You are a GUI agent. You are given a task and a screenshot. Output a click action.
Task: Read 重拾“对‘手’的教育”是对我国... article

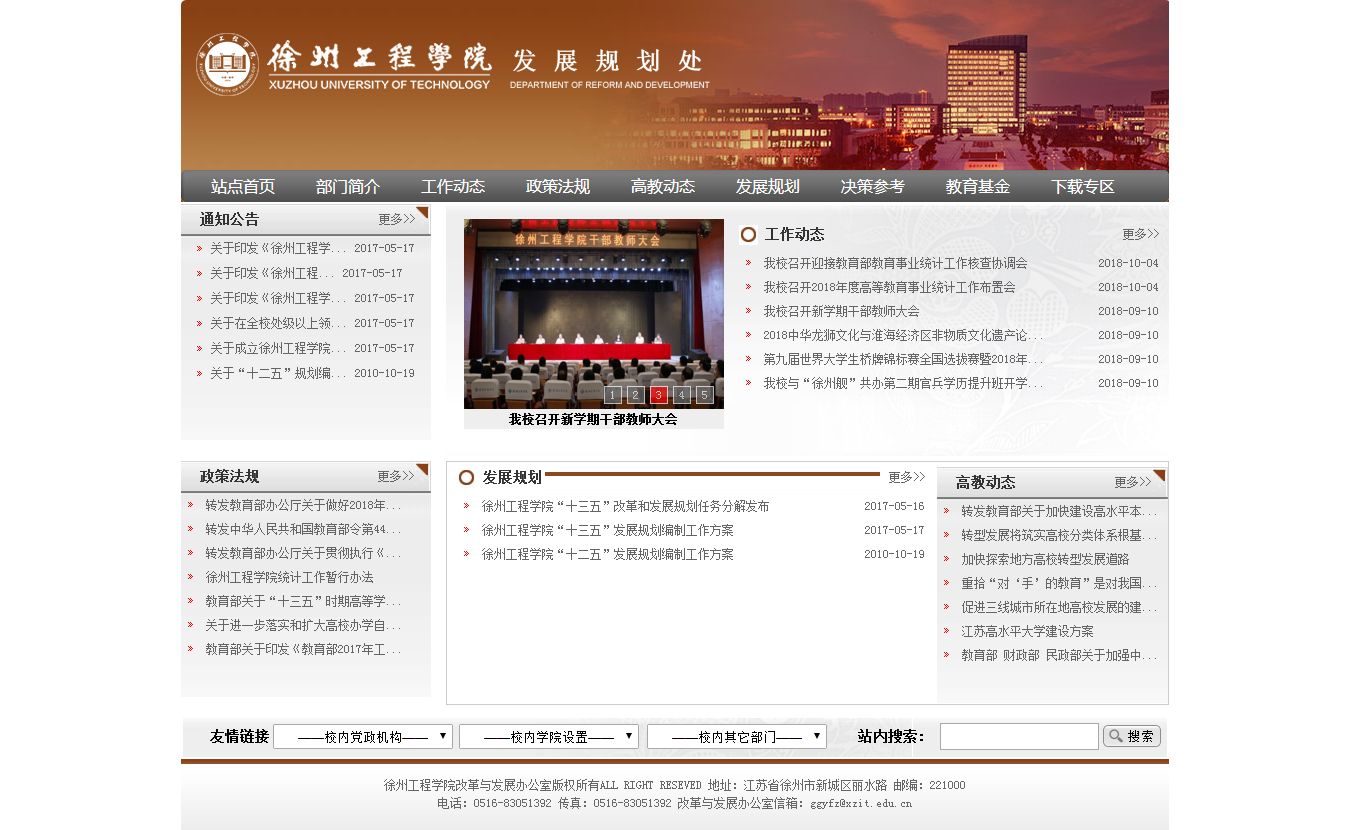click(1059, 583)
